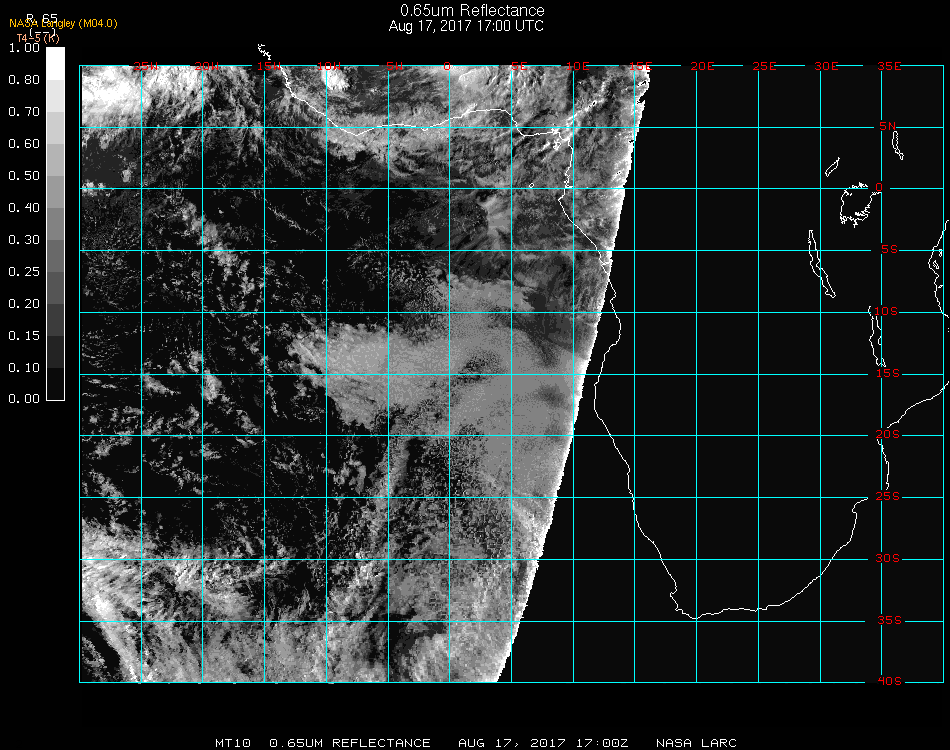The image size is (950, 750).
Task: Click the white top segment of the reflectance colorbar
Action: [55, 64]
